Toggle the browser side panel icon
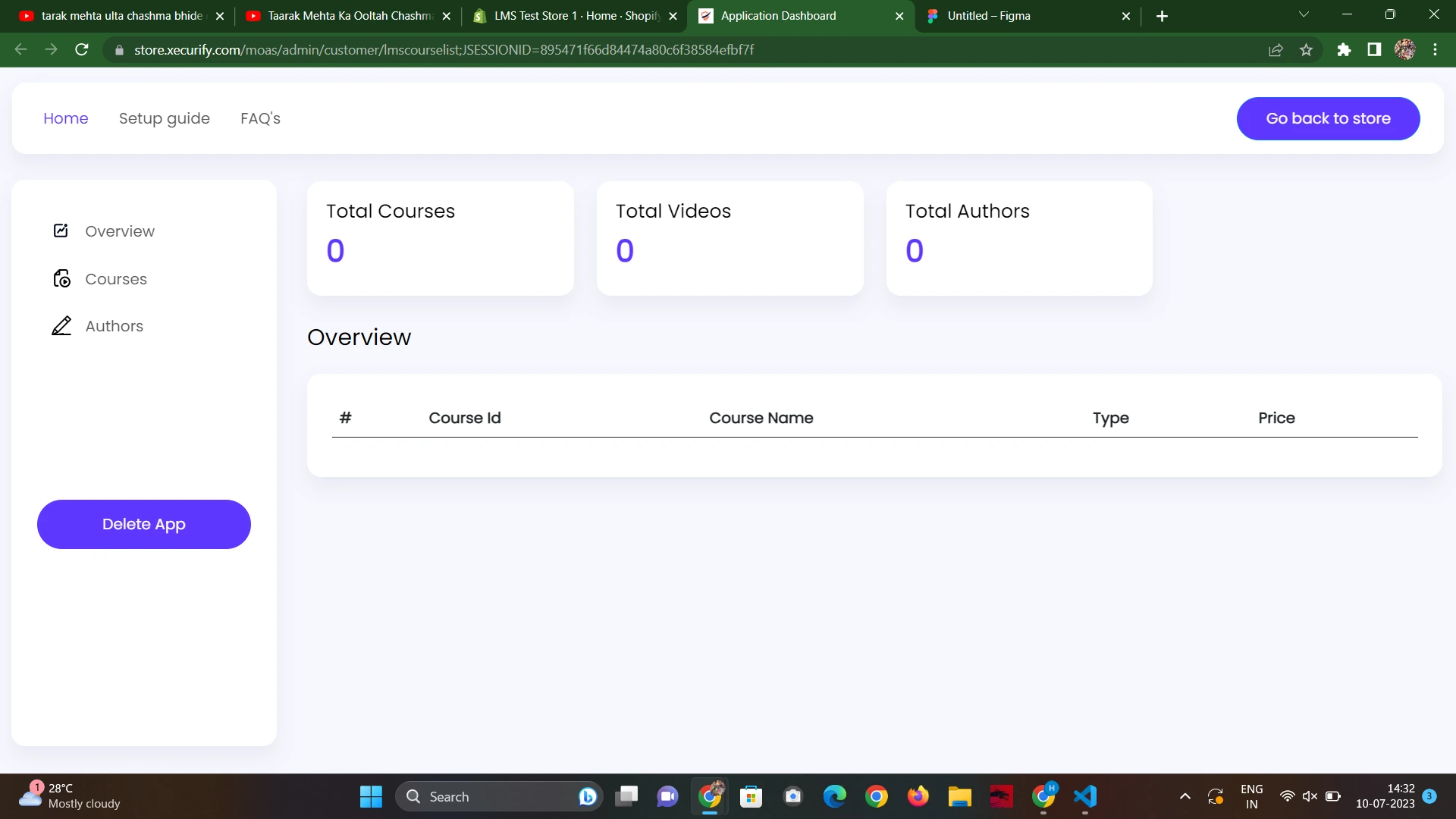Image resolution: width=1456 pixels, height=819 pixels. pyautogui.click(x=1374, y=50)
